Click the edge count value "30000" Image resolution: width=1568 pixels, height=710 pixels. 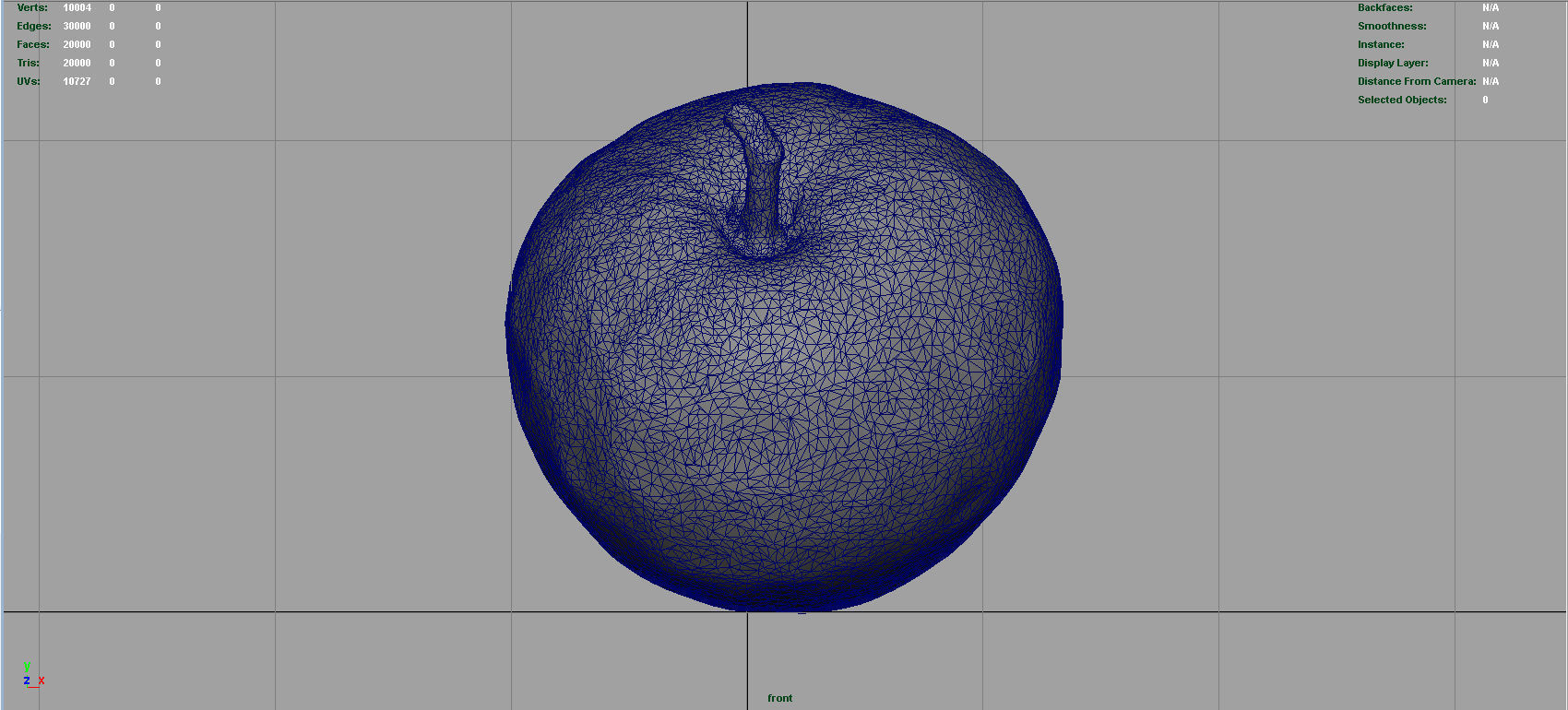77,26
